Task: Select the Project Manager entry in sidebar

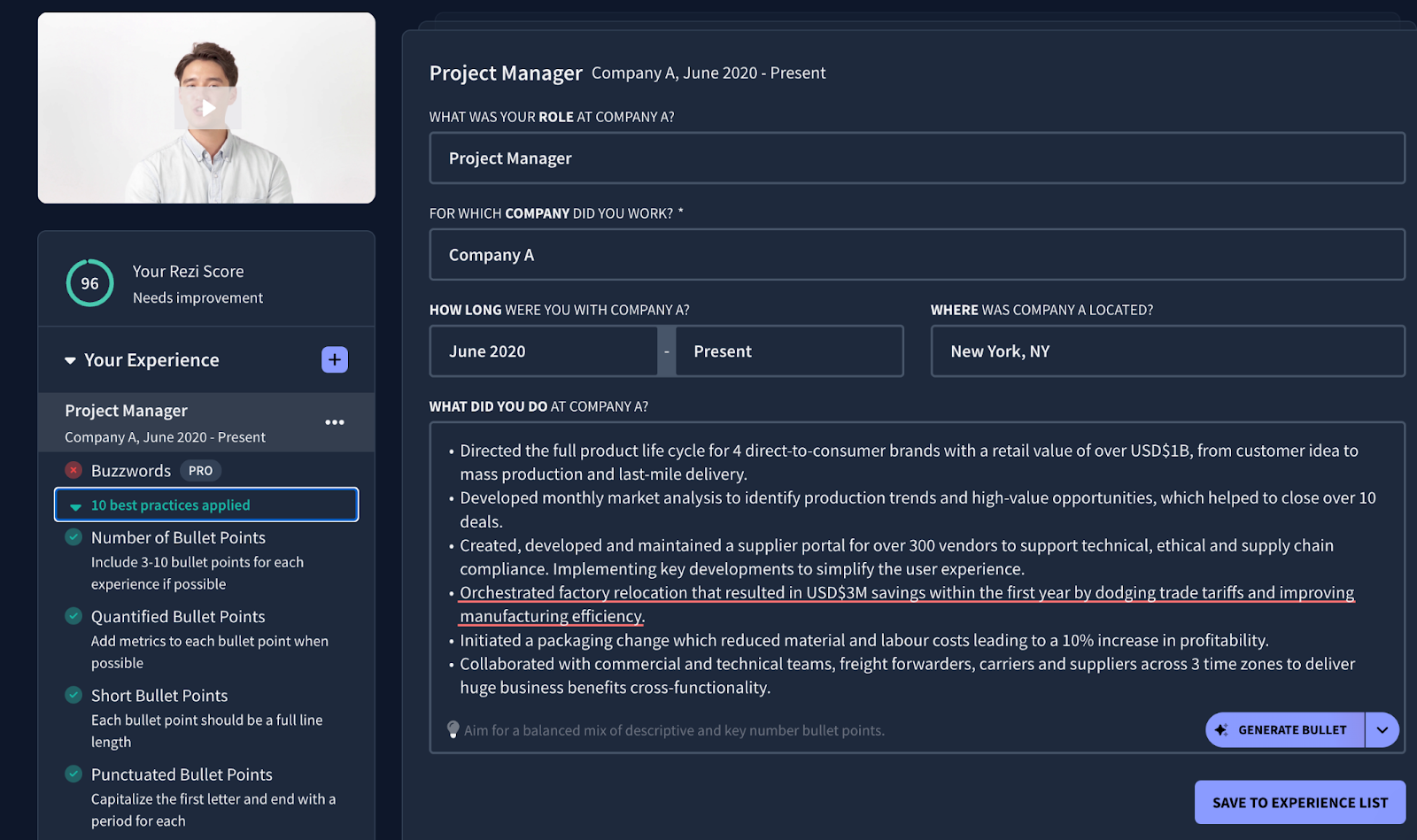Action: (x=125, y=410)
